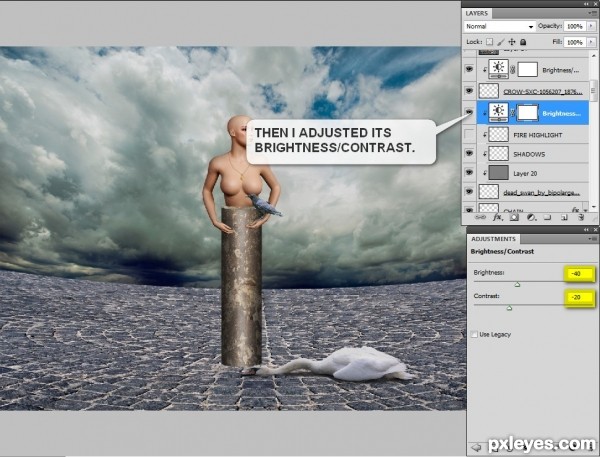Switch to the LAYERS tab

point(477,13)
